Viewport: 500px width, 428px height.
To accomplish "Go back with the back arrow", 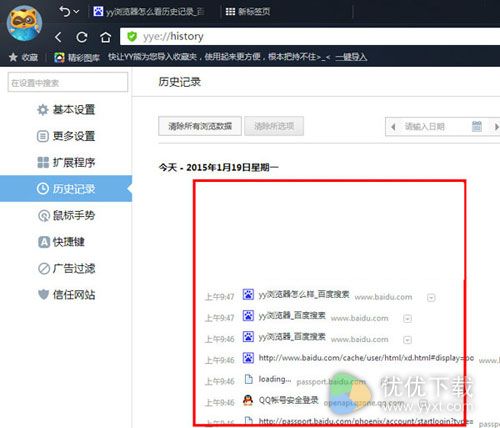I will point(58,37).
